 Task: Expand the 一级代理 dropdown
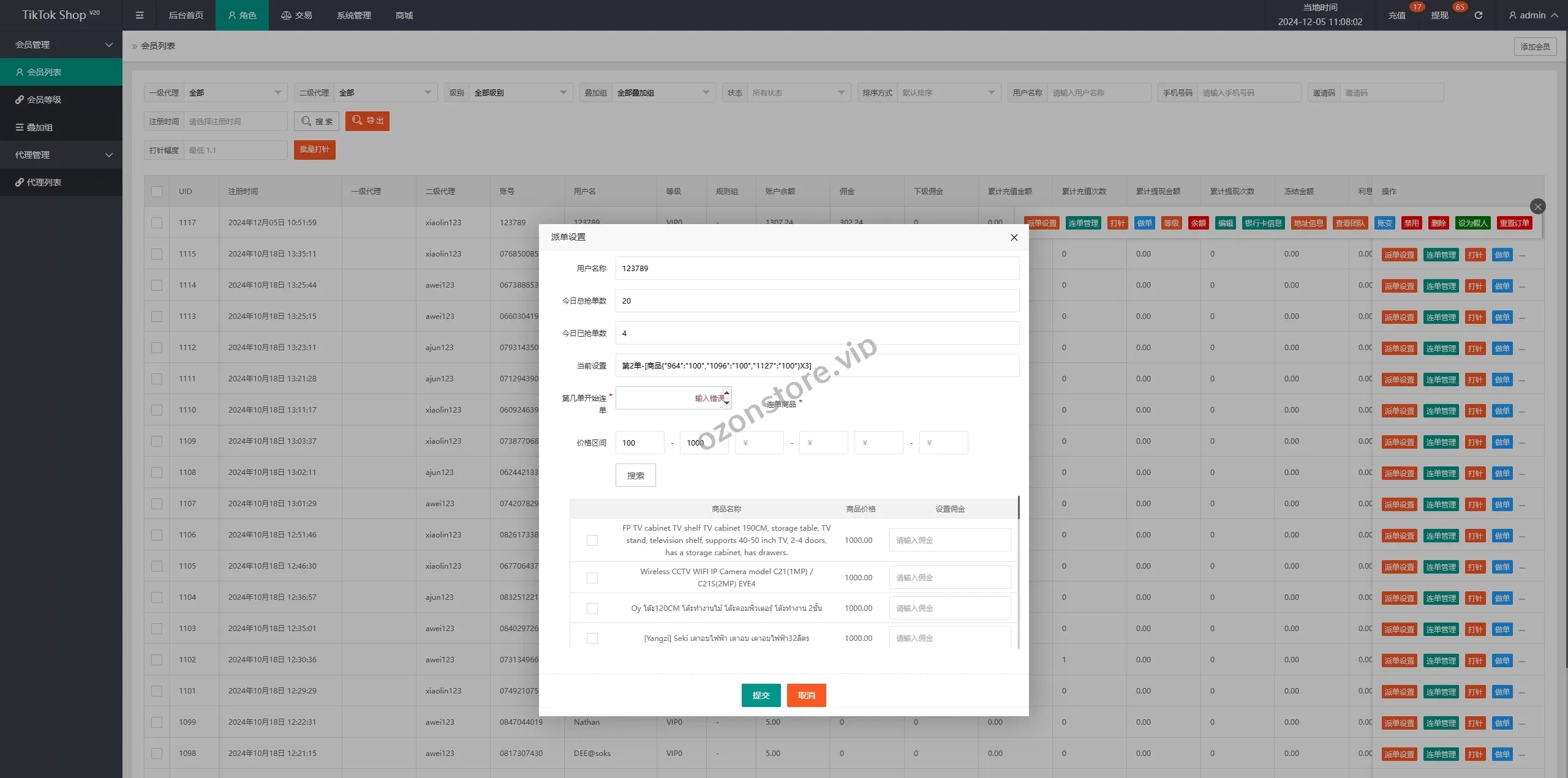[236, 93]
